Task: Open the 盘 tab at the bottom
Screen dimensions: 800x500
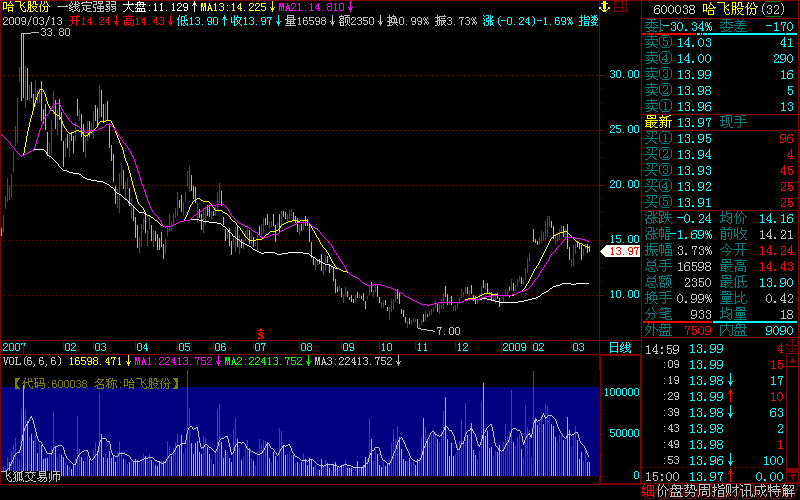Action: click(677, 492)
